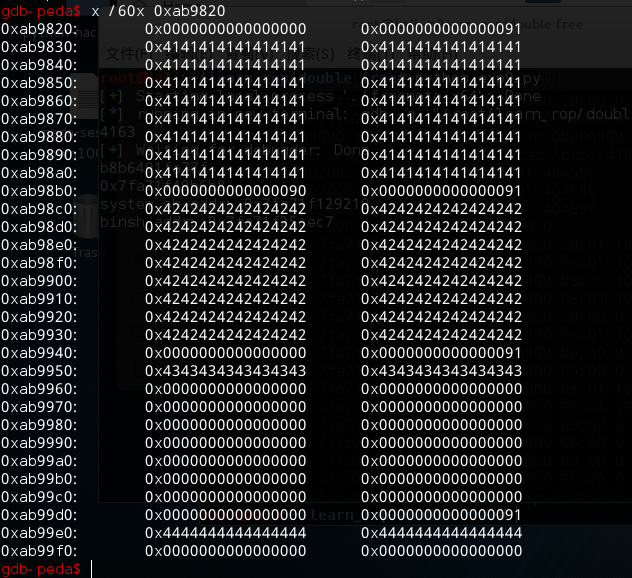Select address label 0xab99e0:

point(39,533)
